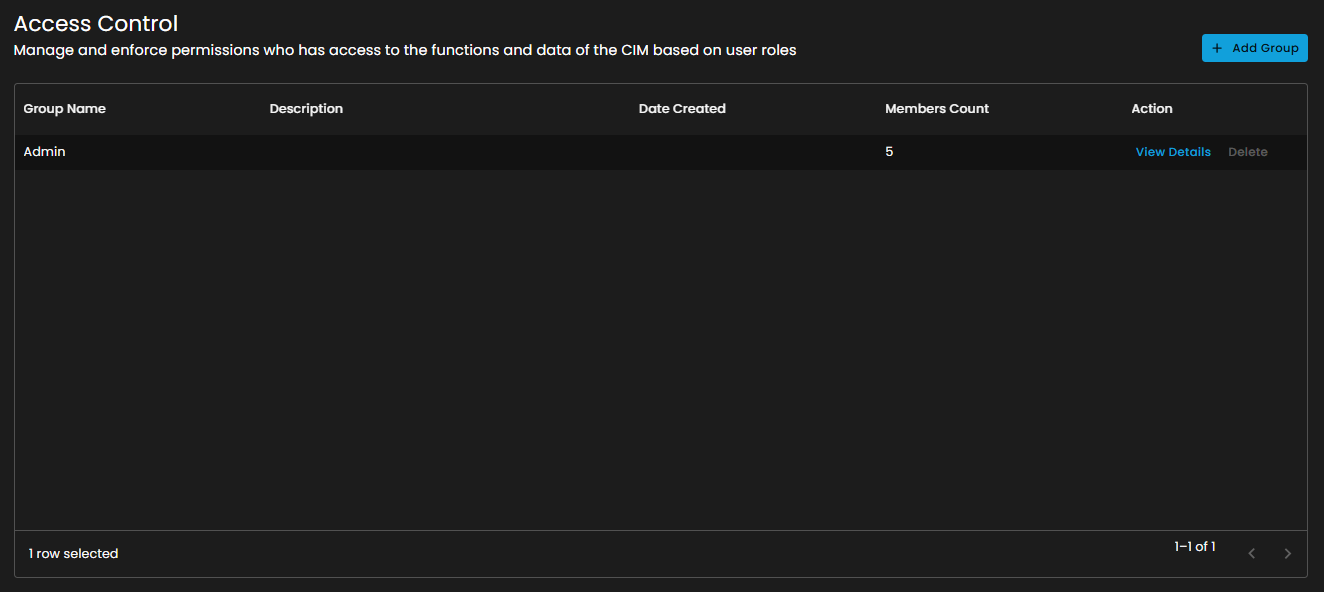Image resolution: width=1324 pixels, height=592 pixels.
Task: Click the blank table area below Admin row
Action: click(660, 350)
